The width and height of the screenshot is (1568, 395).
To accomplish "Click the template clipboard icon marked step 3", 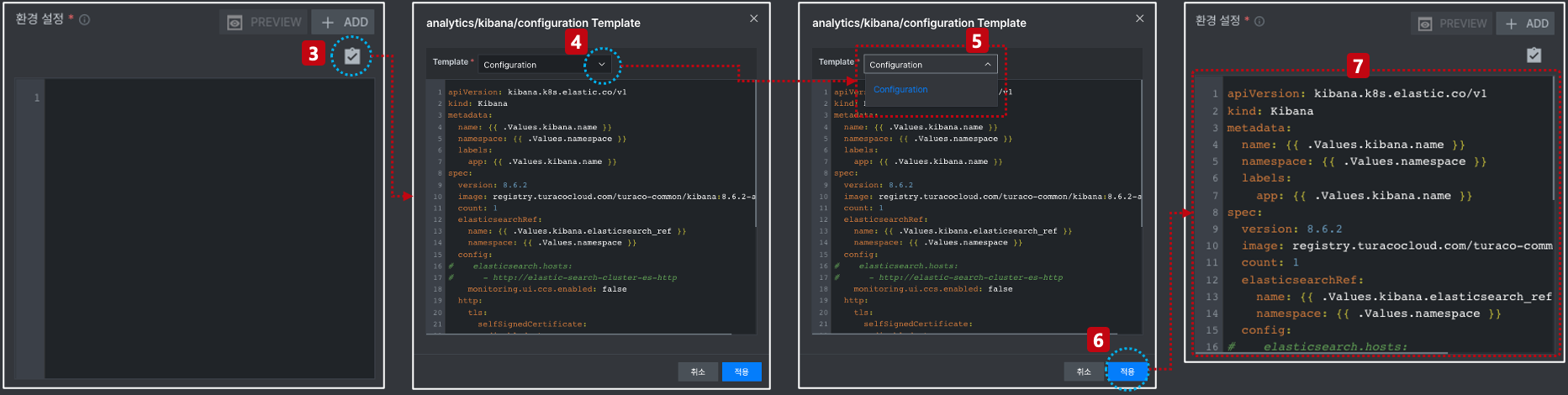I will point(352,56).
